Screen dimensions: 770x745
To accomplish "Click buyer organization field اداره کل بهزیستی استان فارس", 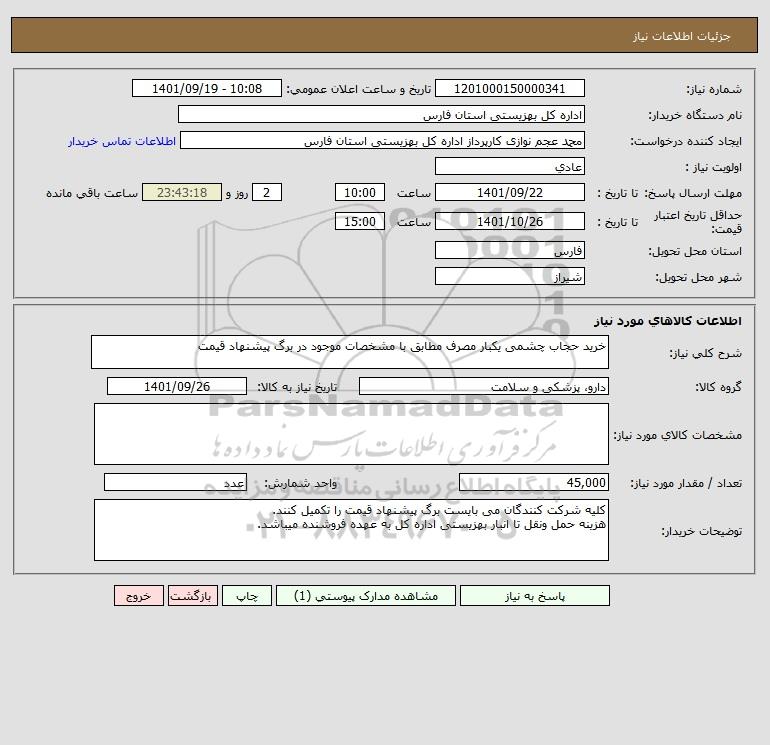I will point(381,114).
